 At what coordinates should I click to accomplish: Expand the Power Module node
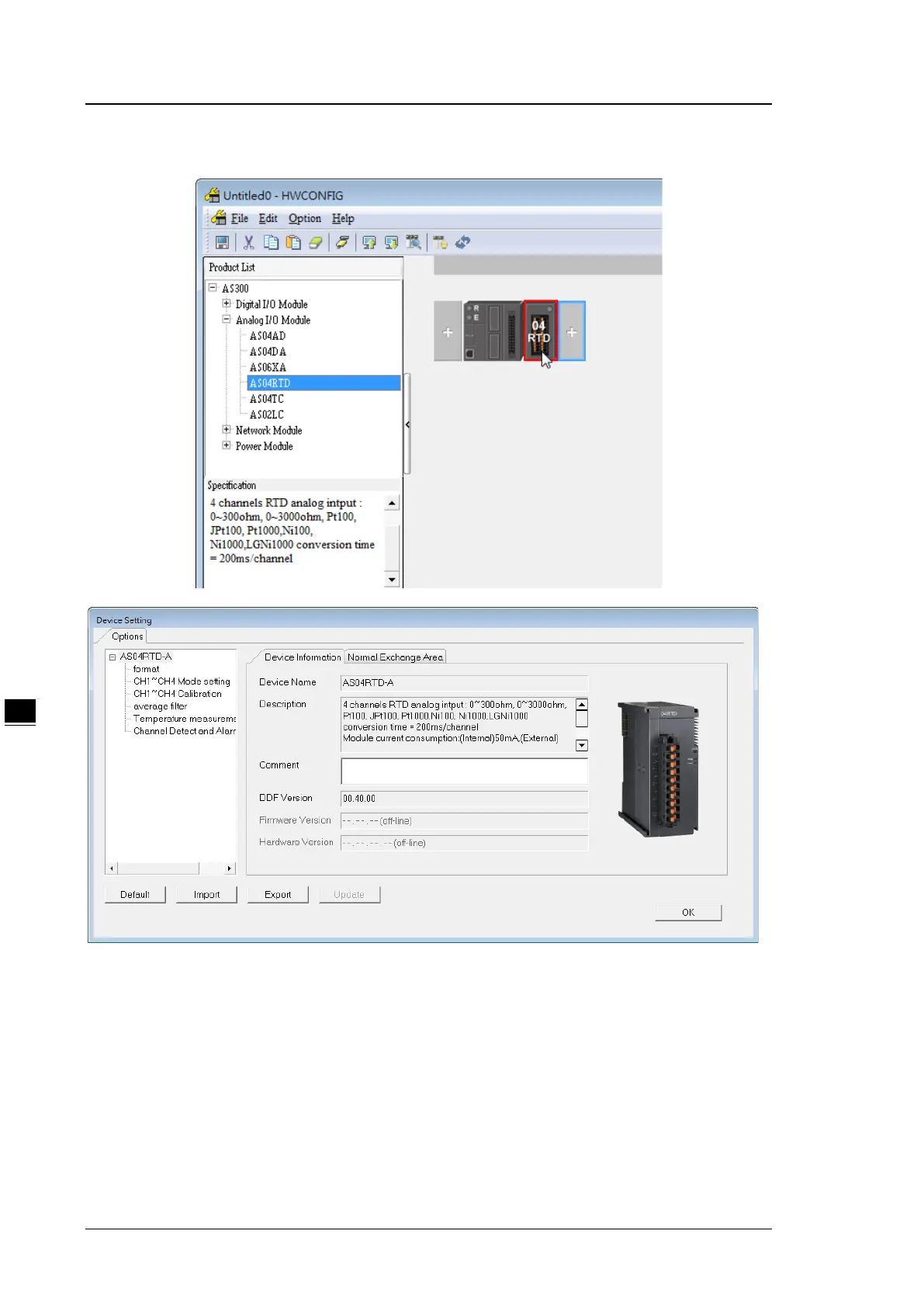tap(227, 445)
